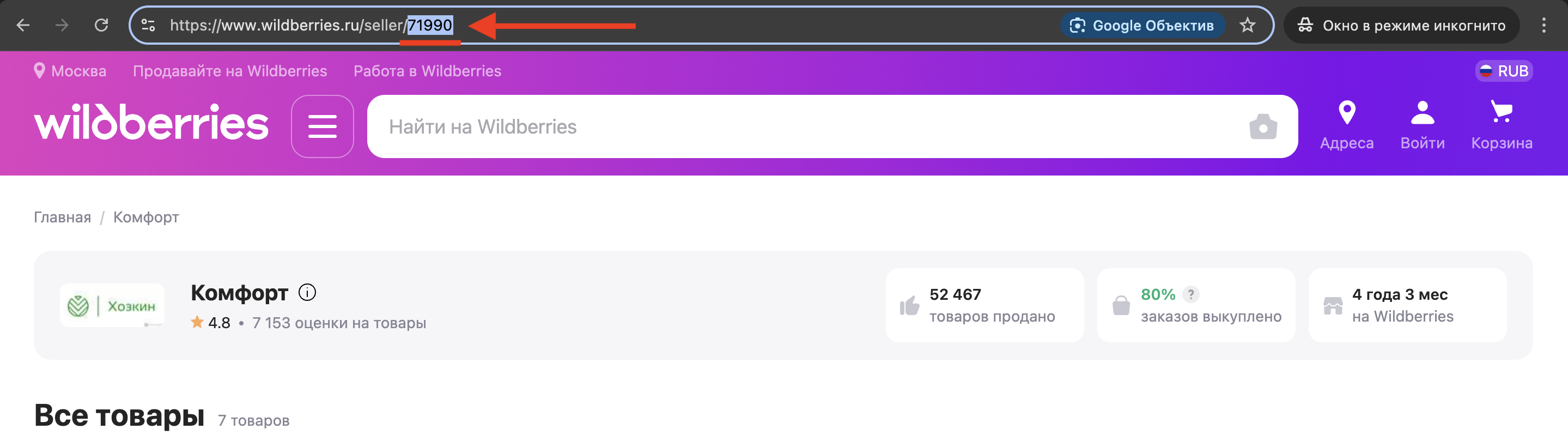Show seller info next to Комфорт
1568x447 pixels.
point(307,292)
